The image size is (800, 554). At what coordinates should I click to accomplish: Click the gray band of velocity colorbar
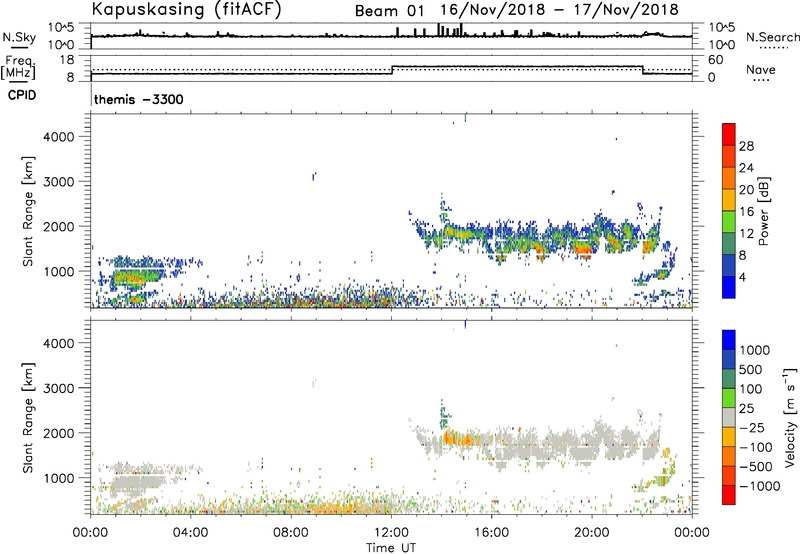[x=729, y=417]
